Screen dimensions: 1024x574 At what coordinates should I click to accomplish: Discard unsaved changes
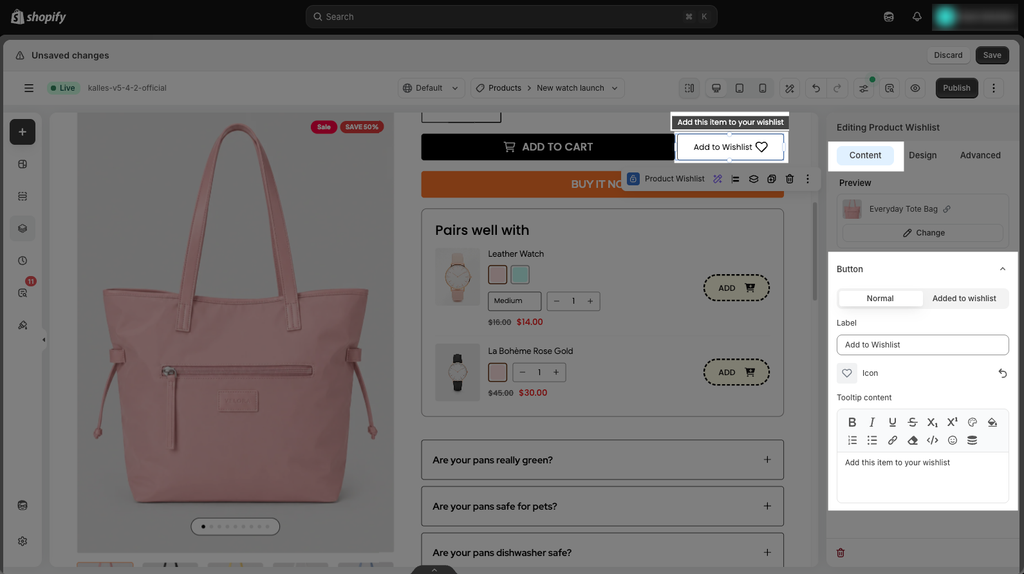(948, 56)
